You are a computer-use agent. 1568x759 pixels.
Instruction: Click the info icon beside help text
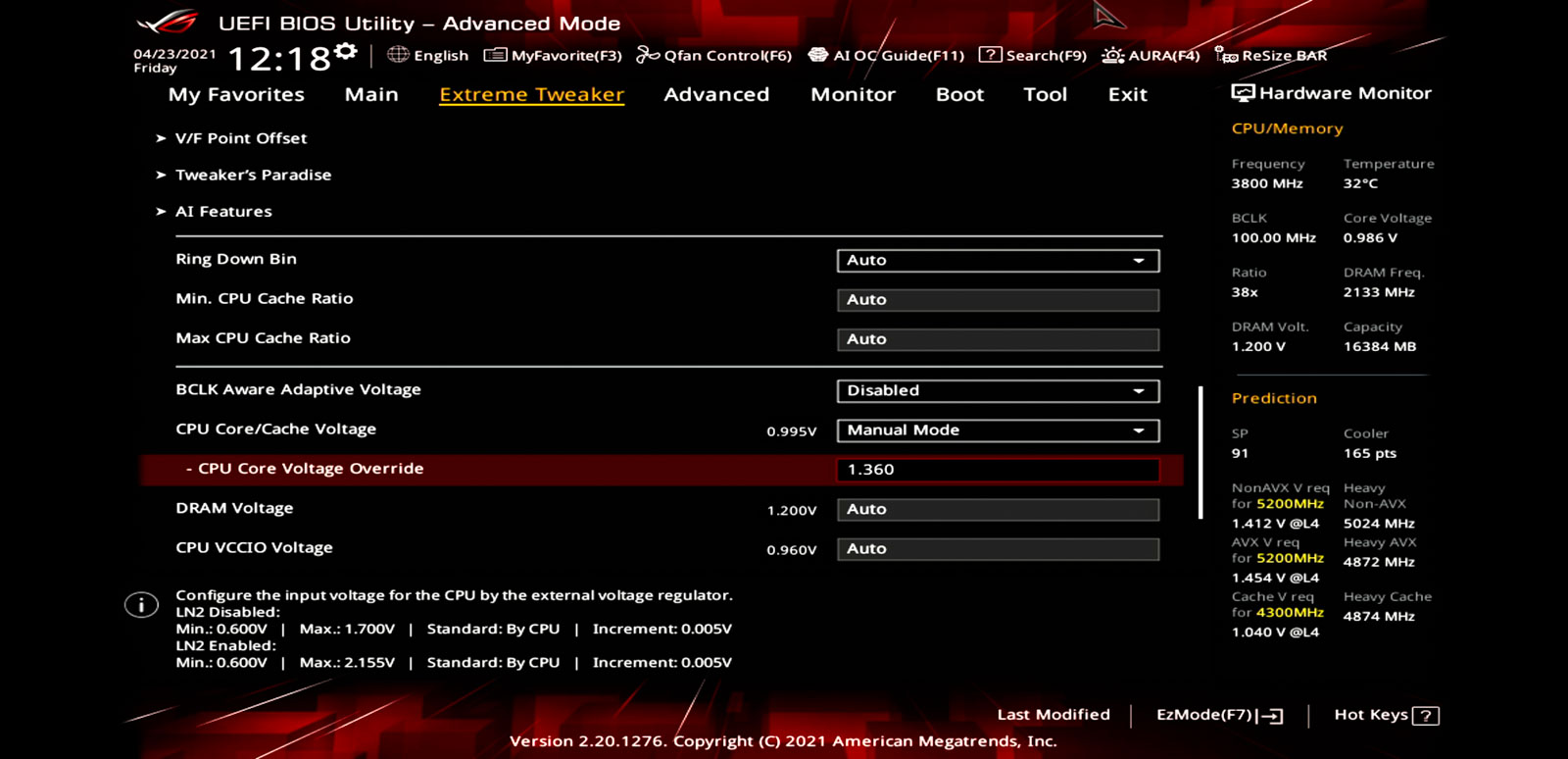click(x=141, y=605)
